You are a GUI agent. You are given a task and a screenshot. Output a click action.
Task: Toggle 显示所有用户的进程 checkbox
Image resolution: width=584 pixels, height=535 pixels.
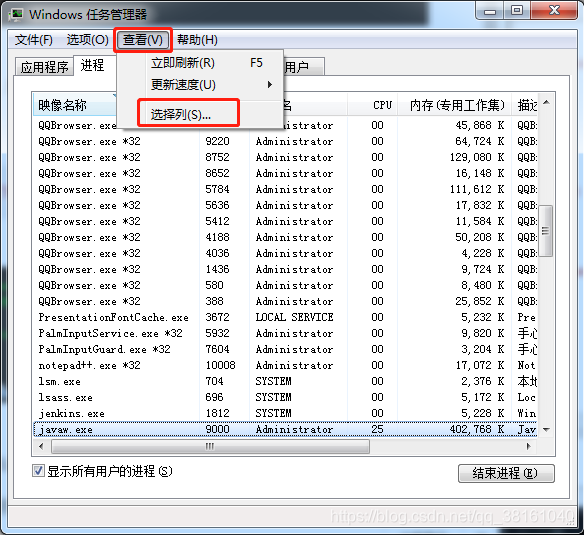38,471
